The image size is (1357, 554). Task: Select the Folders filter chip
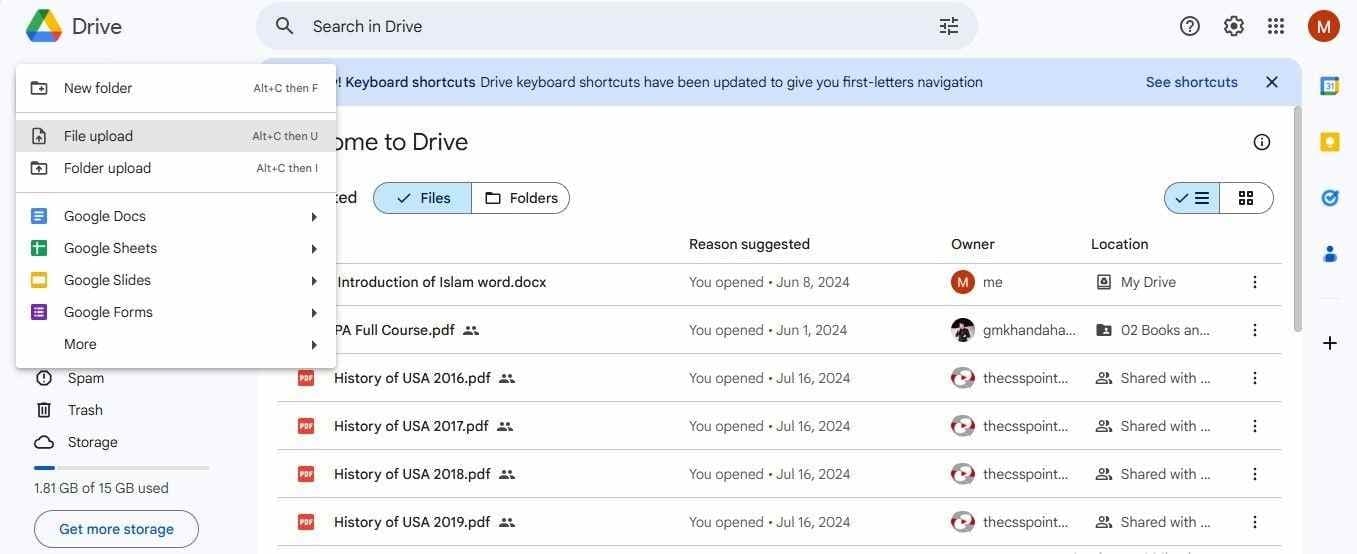pos(520,198)
